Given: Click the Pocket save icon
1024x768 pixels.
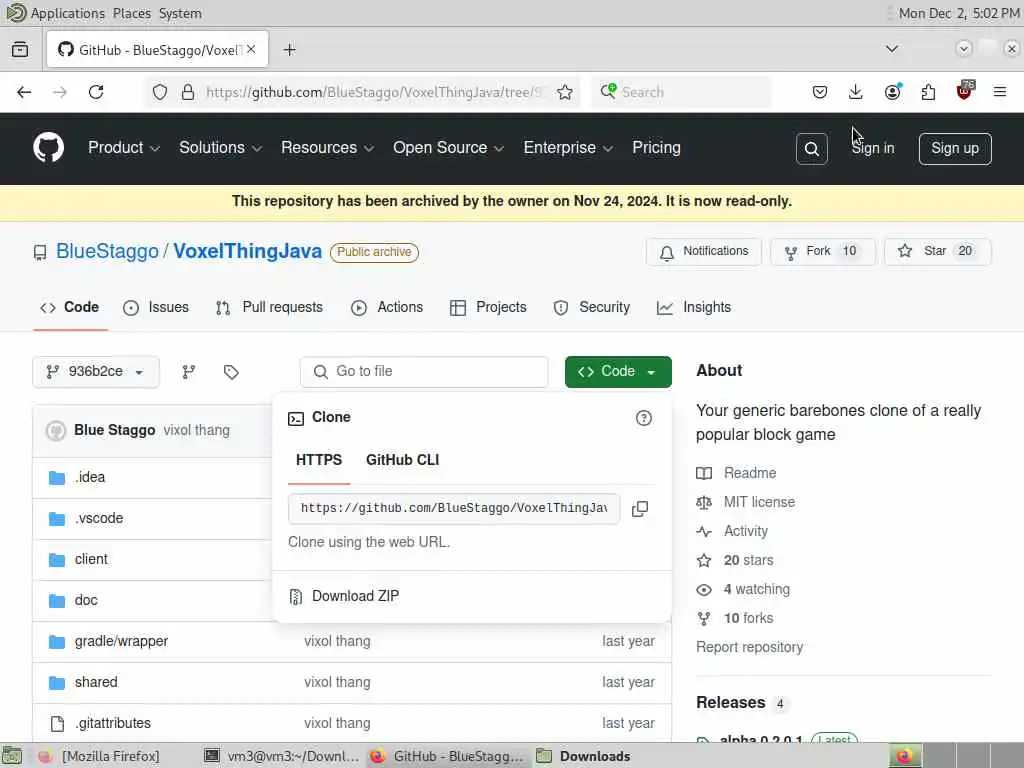Looking at the screenshot, I should (x=820, y=92).
